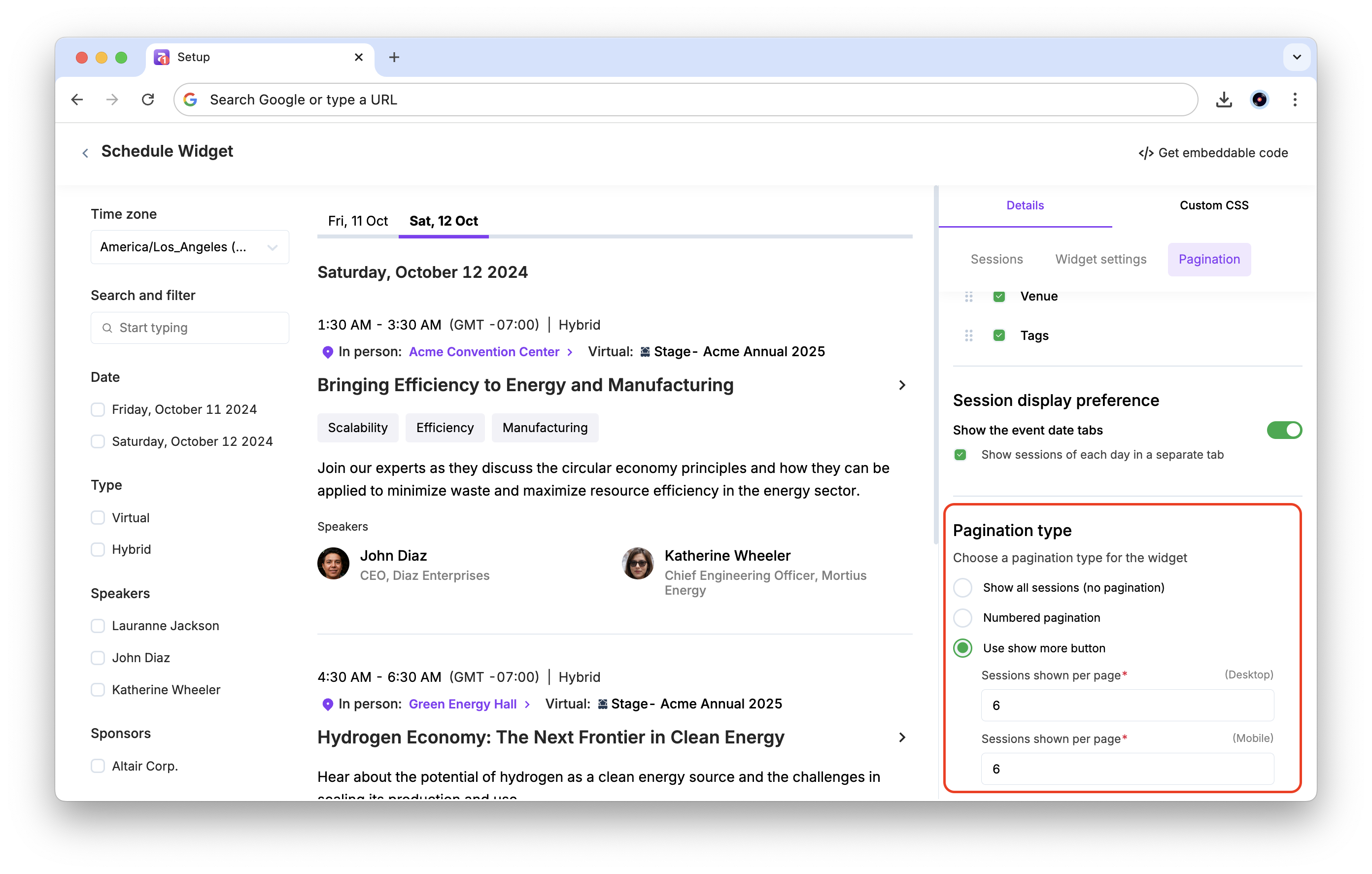This screenshot has width=1372, height=874.
Task: Click the browser profile avatar icon
Action: pyautogui.click(x=1259, y=100)
